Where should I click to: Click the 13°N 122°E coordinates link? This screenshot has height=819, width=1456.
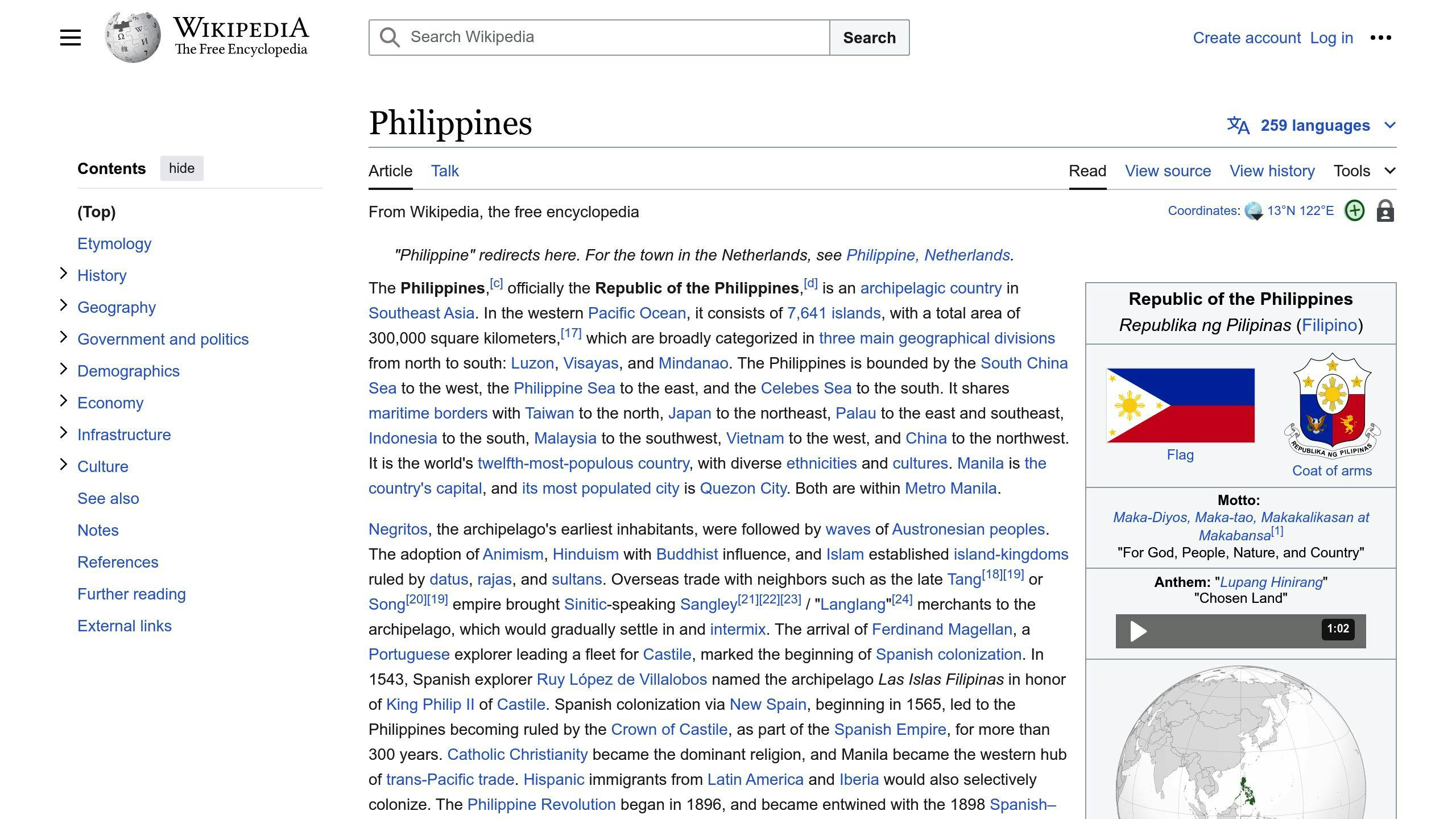(x=1300, y=210)
